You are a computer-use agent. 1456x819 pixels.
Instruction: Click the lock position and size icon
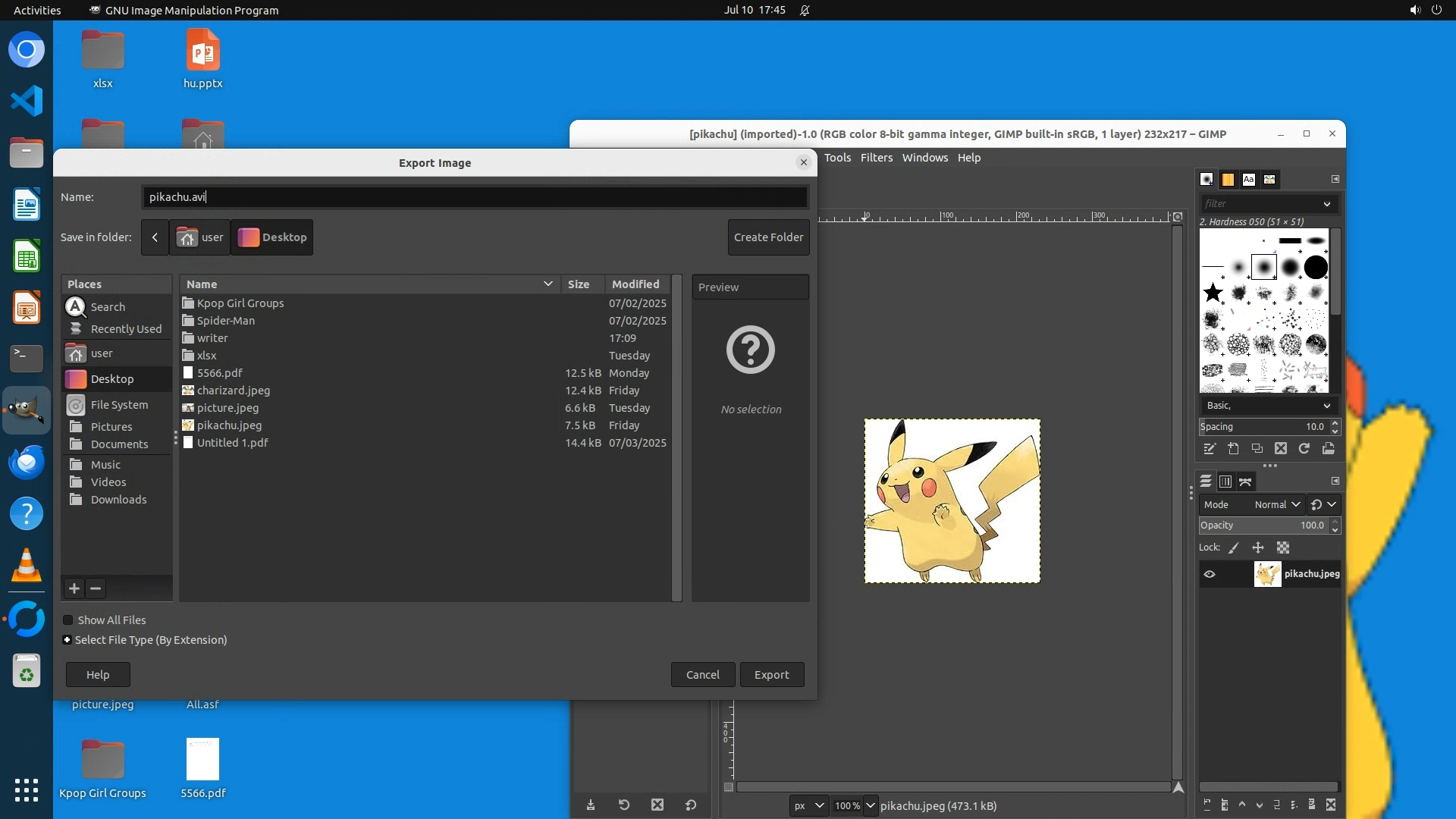[x=1258, y=548]
